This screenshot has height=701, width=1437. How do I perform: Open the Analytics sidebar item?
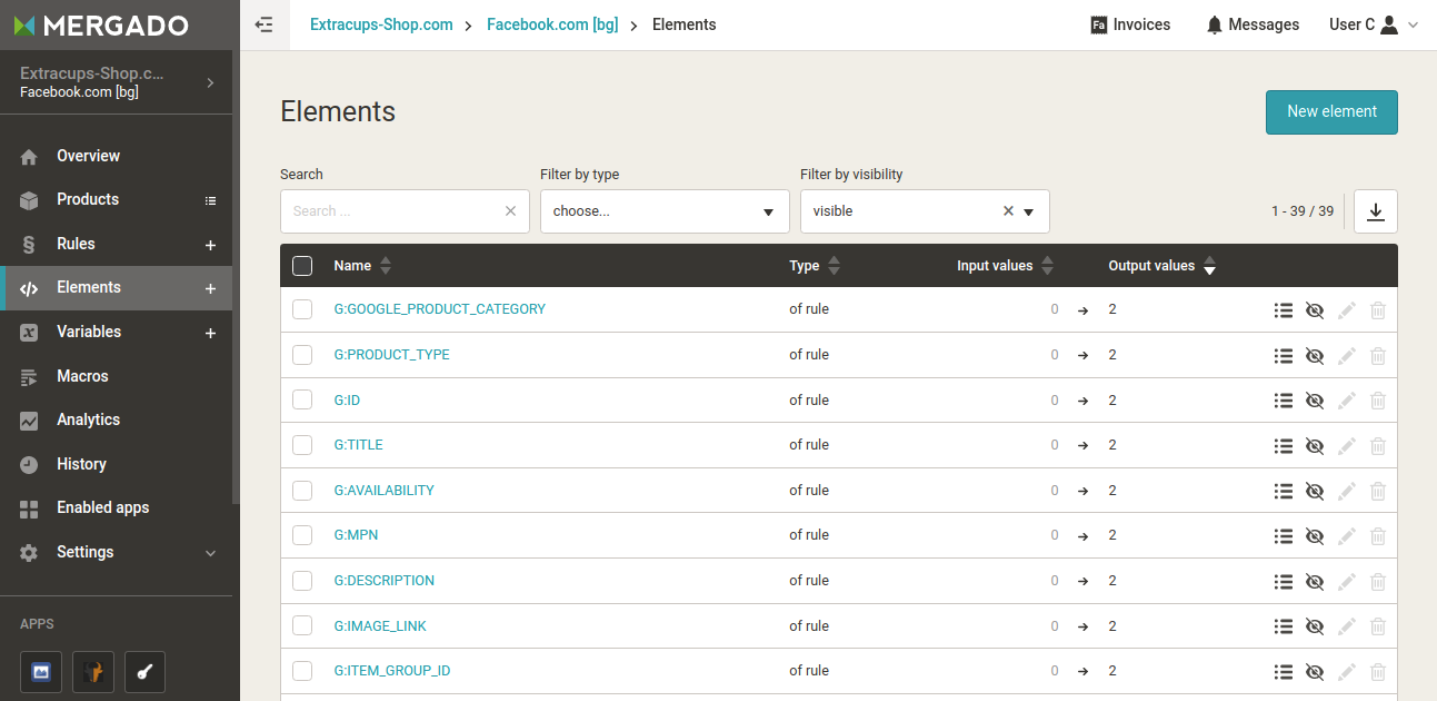pyautogui.click(x=88, y=420)
